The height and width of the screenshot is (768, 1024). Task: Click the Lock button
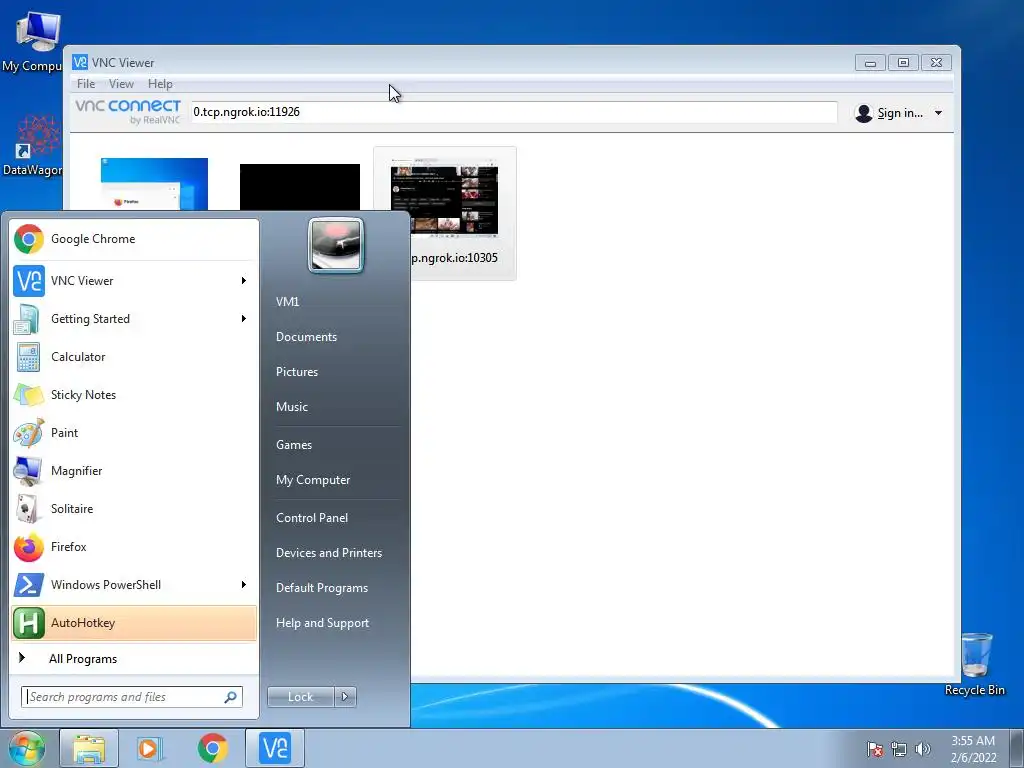click(x=300, y=697)
